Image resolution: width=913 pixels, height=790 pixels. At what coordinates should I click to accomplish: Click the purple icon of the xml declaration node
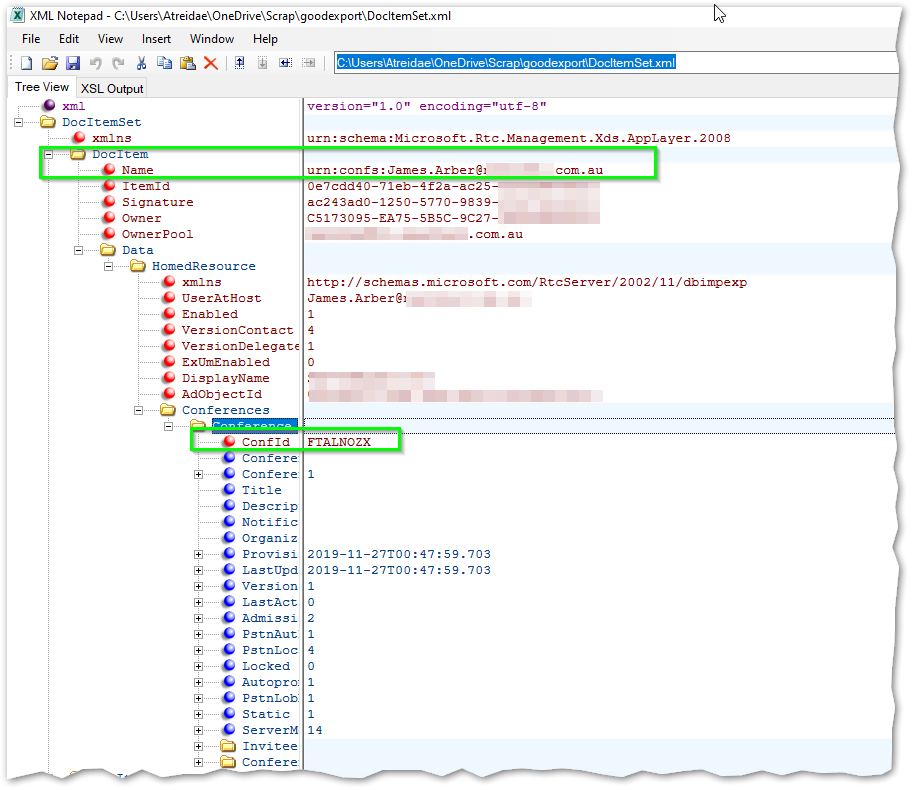pyautogui.click(x=49, y=105)
